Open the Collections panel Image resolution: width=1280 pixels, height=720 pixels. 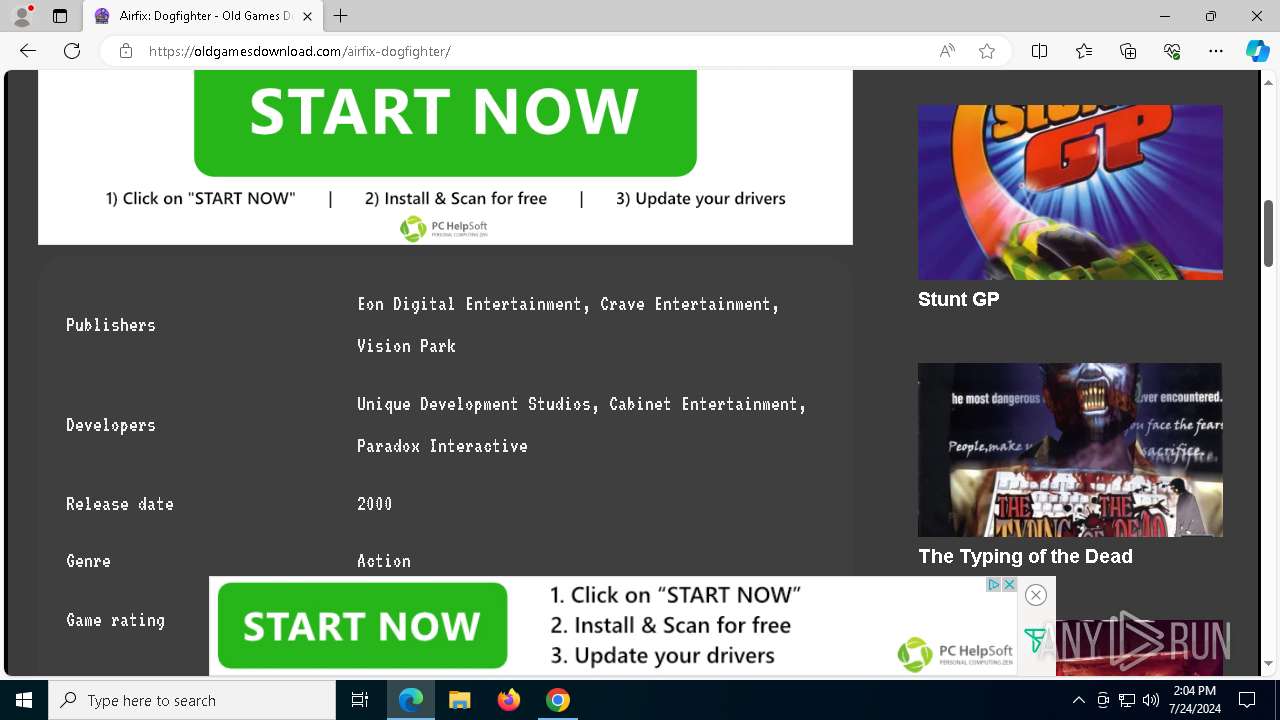pyautogui.click(x=1128, y=51)
